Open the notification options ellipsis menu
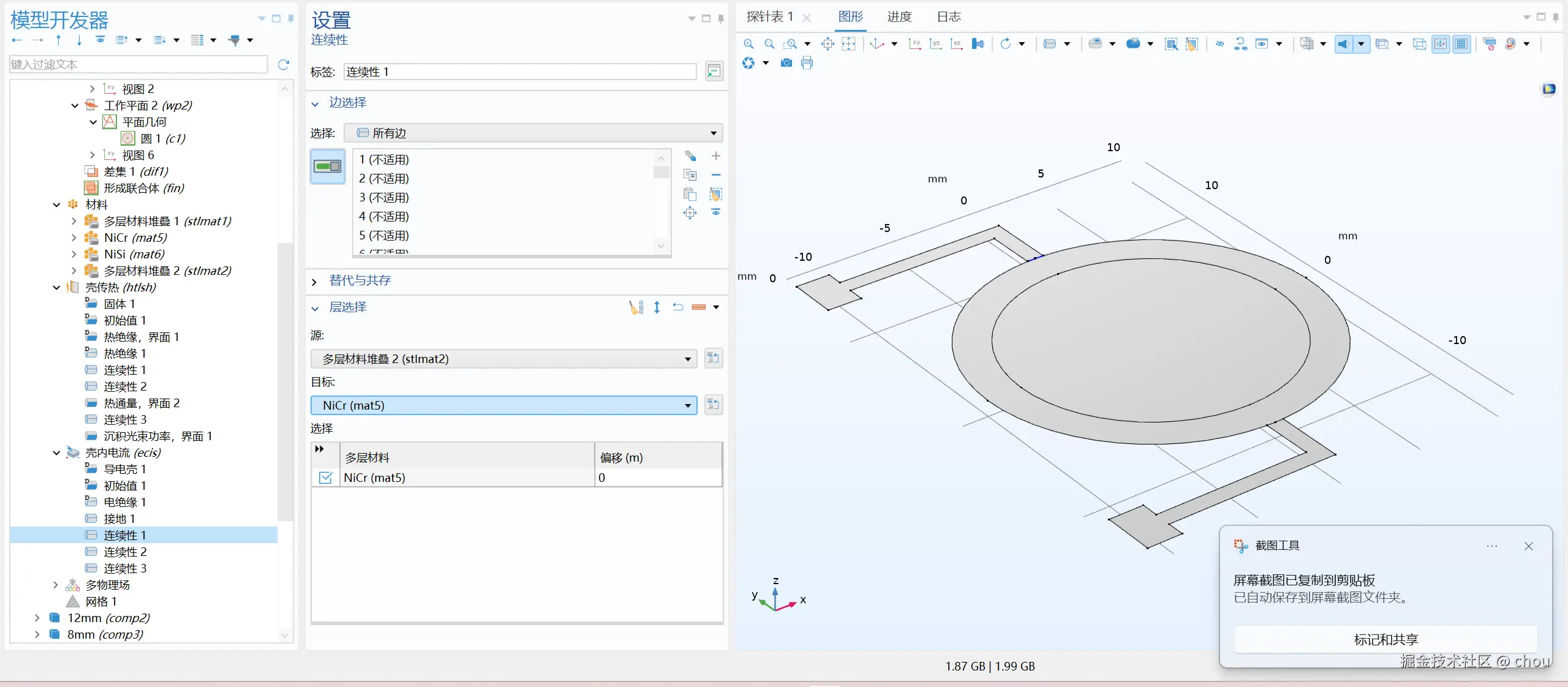Screen dimensions: 1568x687 coord(1492,546)
